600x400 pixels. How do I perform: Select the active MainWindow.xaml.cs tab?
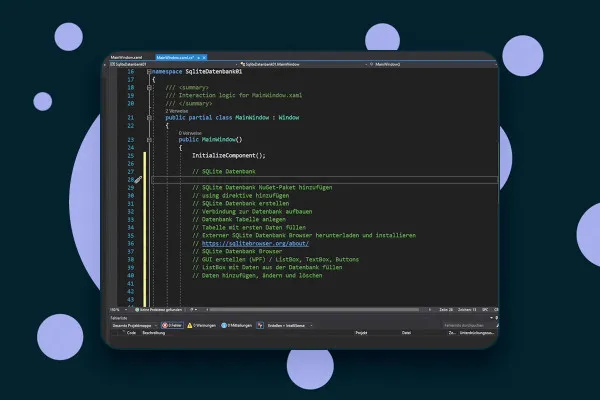click(175, 57)
